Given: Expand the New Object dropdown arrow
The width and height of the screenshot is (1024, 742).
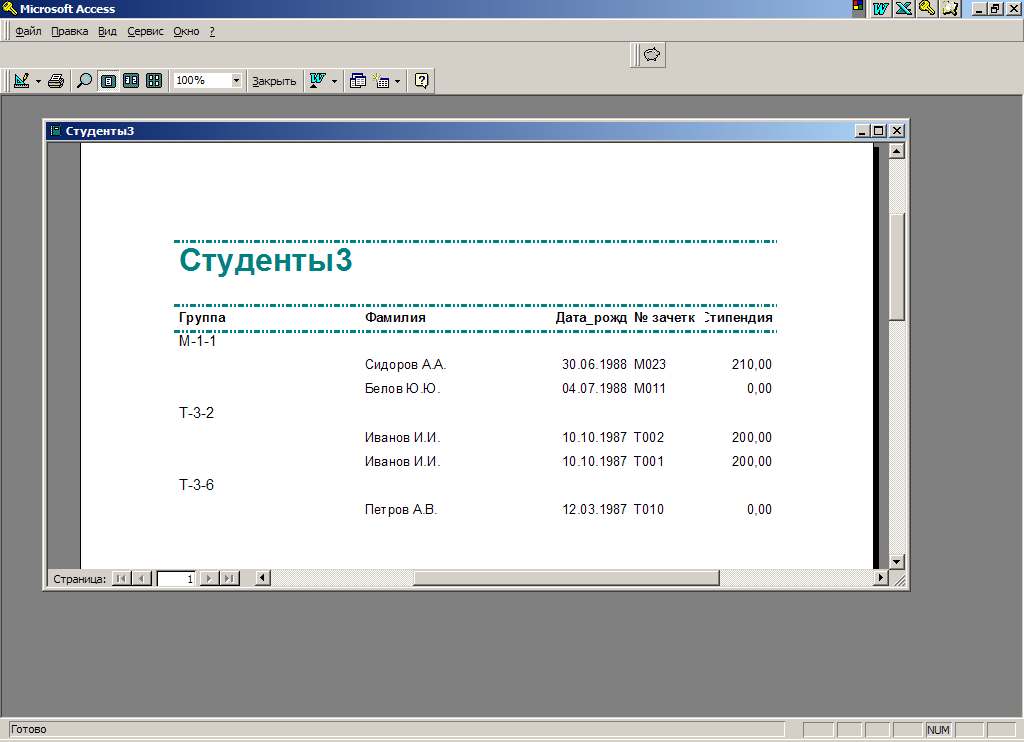Looking at the screenshot, I should point(397,82).
